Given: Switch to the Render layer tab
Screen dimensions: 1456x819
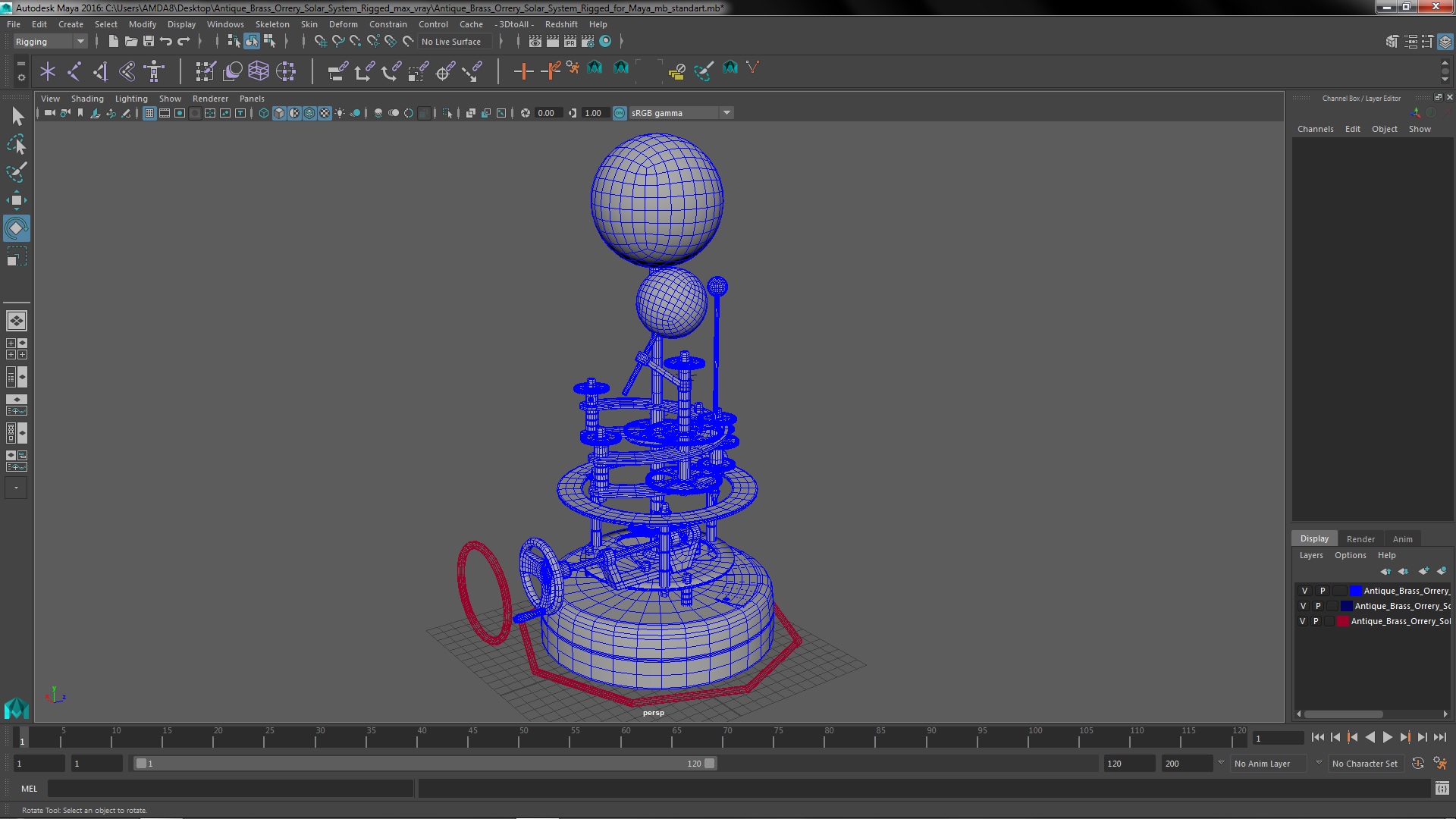Looking at the screenshot, I should pyautogui.click(x=1360, y=539).
